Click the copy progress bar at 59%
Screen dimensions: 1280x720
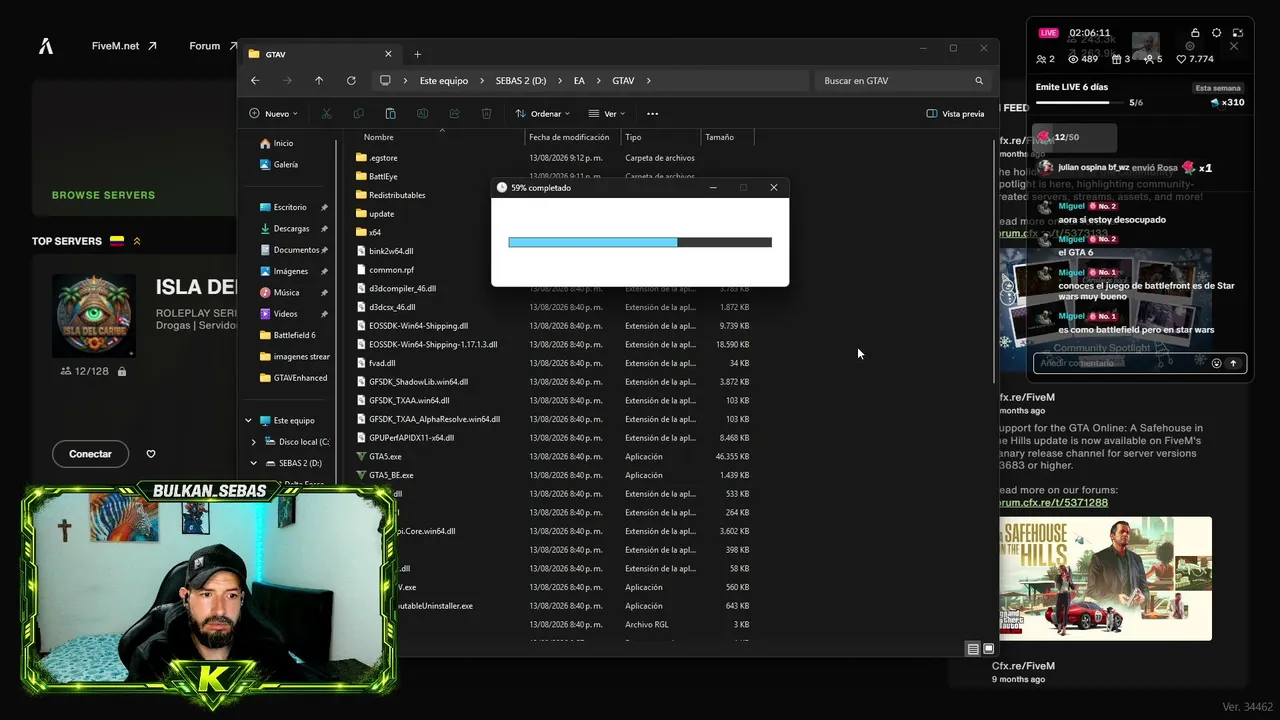[640, 242]
